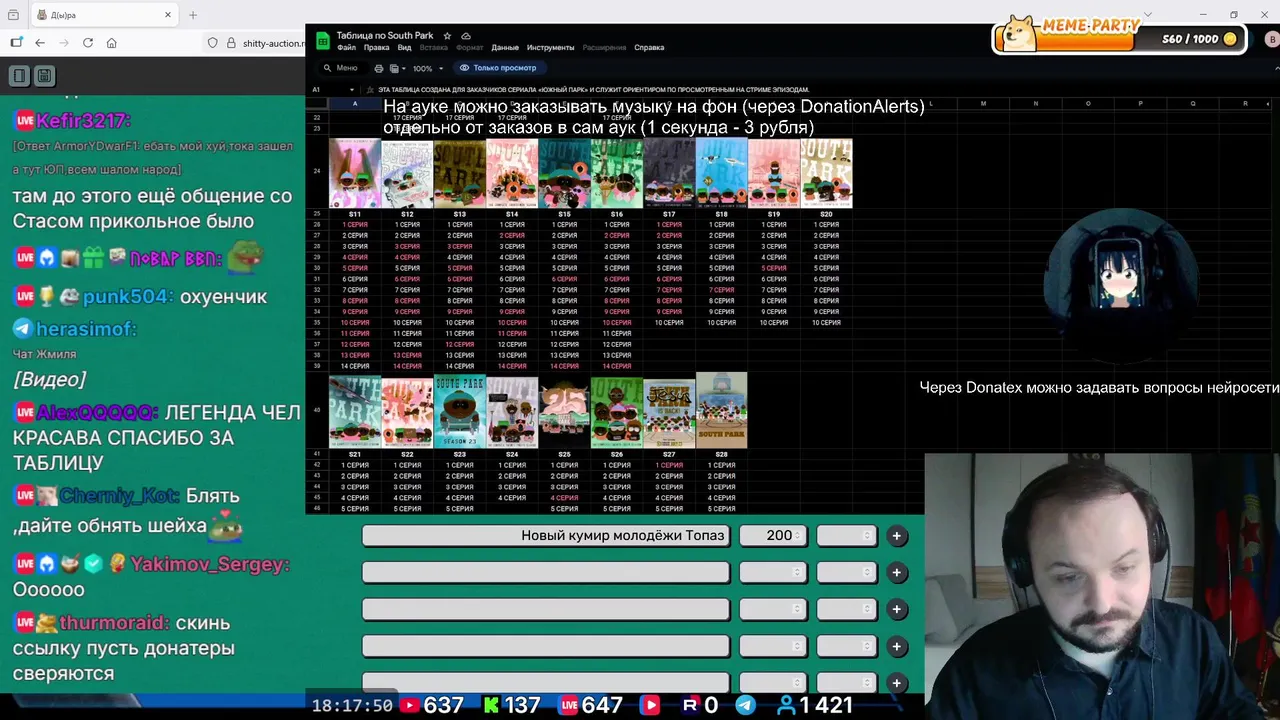Click the Только просмотр button
Screen dimensions: 1280x720
(x=498, y=68)
